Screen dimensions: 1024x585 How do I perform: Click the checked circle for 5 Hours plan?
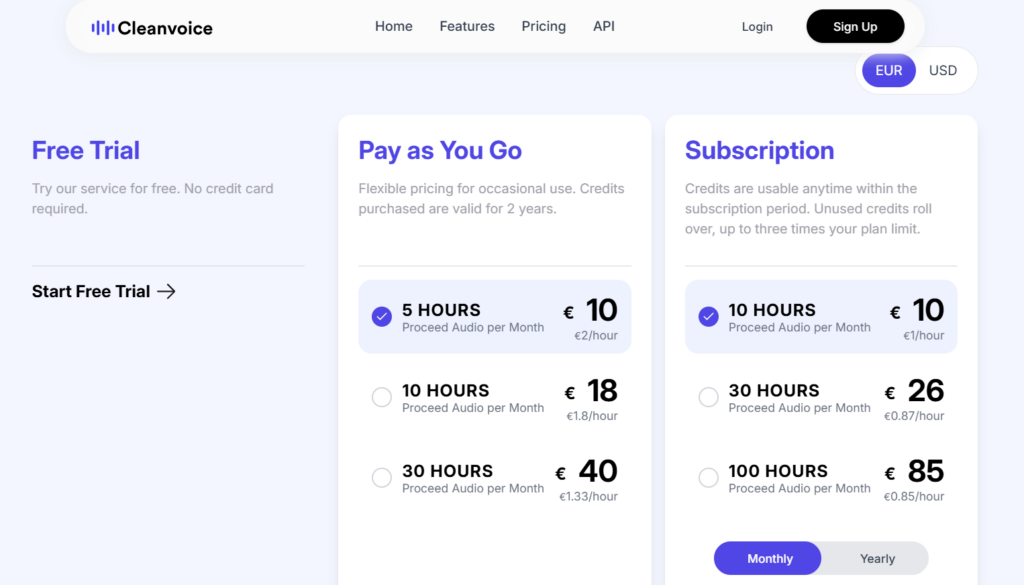381,317
